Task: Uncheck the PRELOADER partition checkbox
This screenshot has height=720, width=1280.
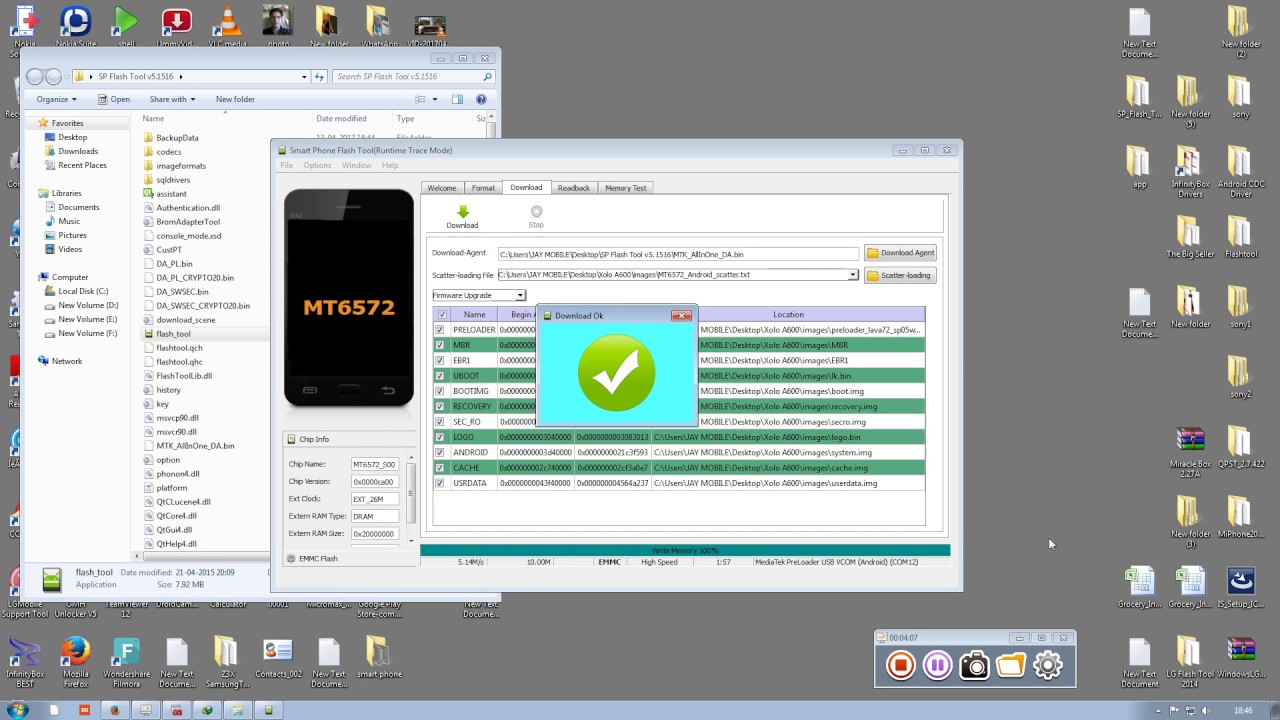Action: 440,330
